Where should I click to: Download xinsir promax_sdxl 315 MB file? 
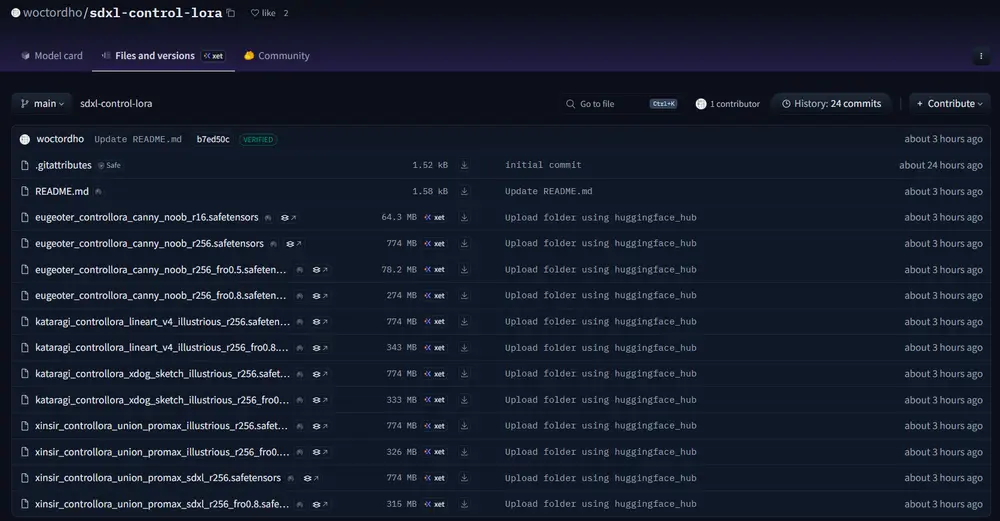(464, 504)
